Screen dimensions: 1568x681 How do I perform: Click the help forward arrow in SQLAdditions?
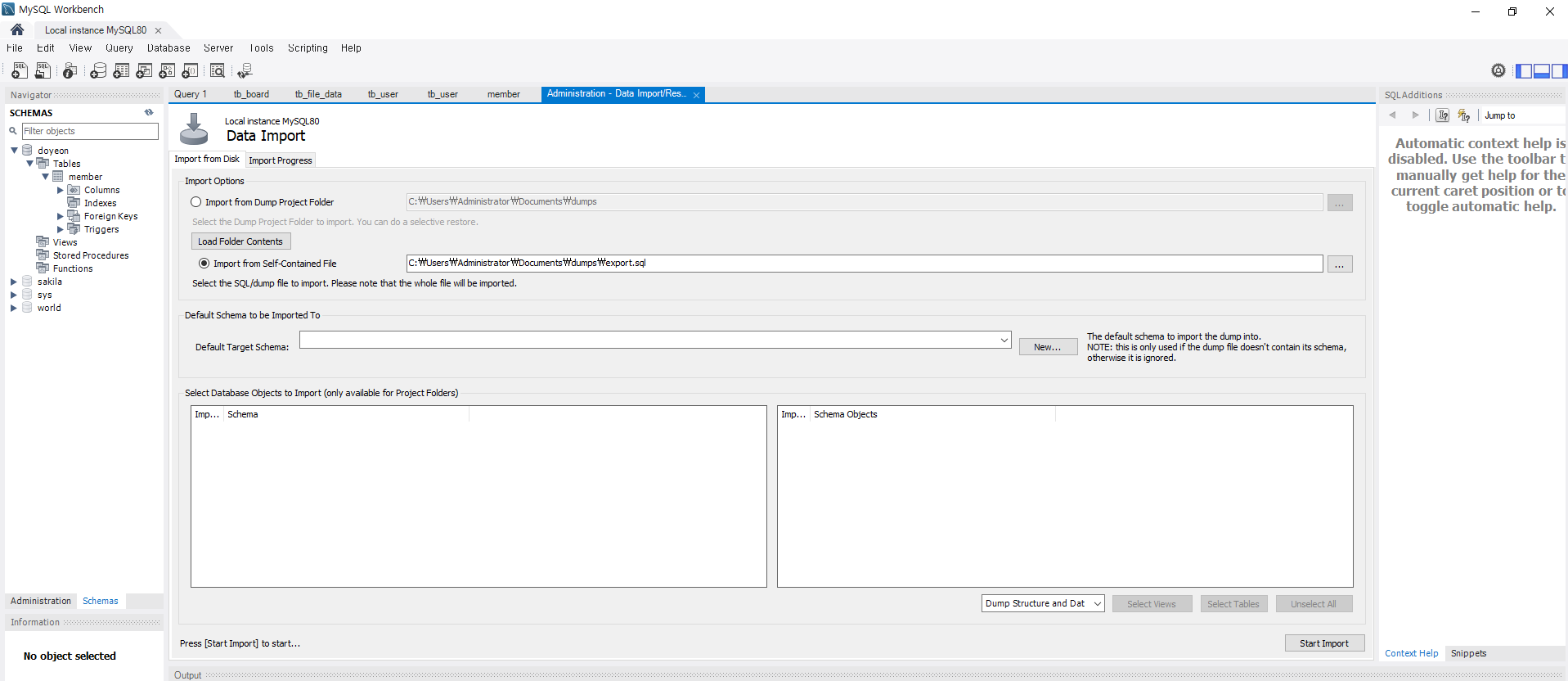click(1415, 115)
